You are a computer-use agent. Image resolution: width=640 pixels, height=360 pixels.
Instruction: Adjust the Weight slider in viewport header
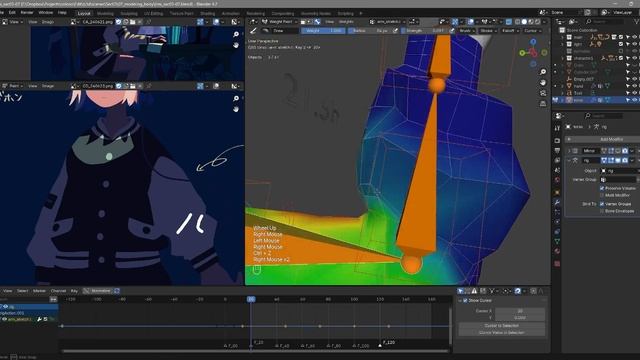(323, 31)
